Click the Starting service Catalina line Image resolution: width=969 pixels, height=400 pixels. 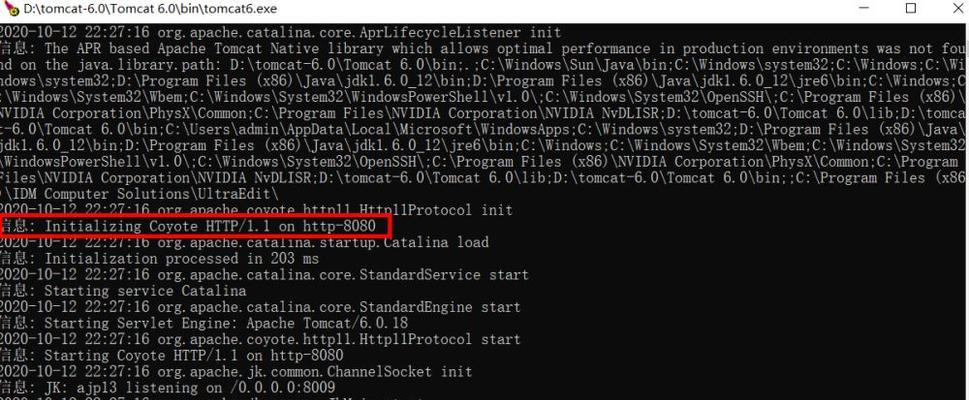click(123, 291)
